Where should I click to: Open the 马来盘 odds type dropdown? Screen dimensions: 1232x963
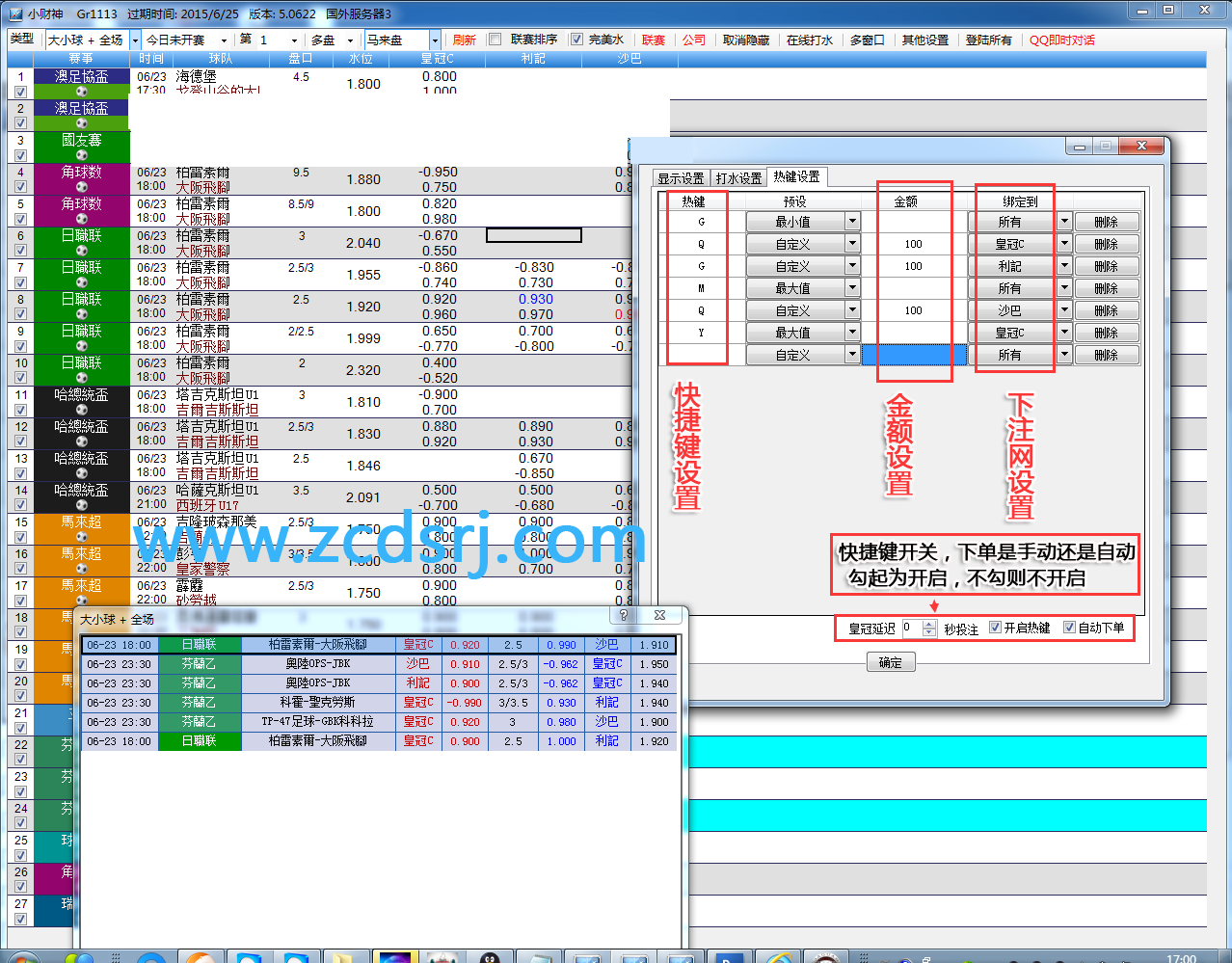point(435,40)
